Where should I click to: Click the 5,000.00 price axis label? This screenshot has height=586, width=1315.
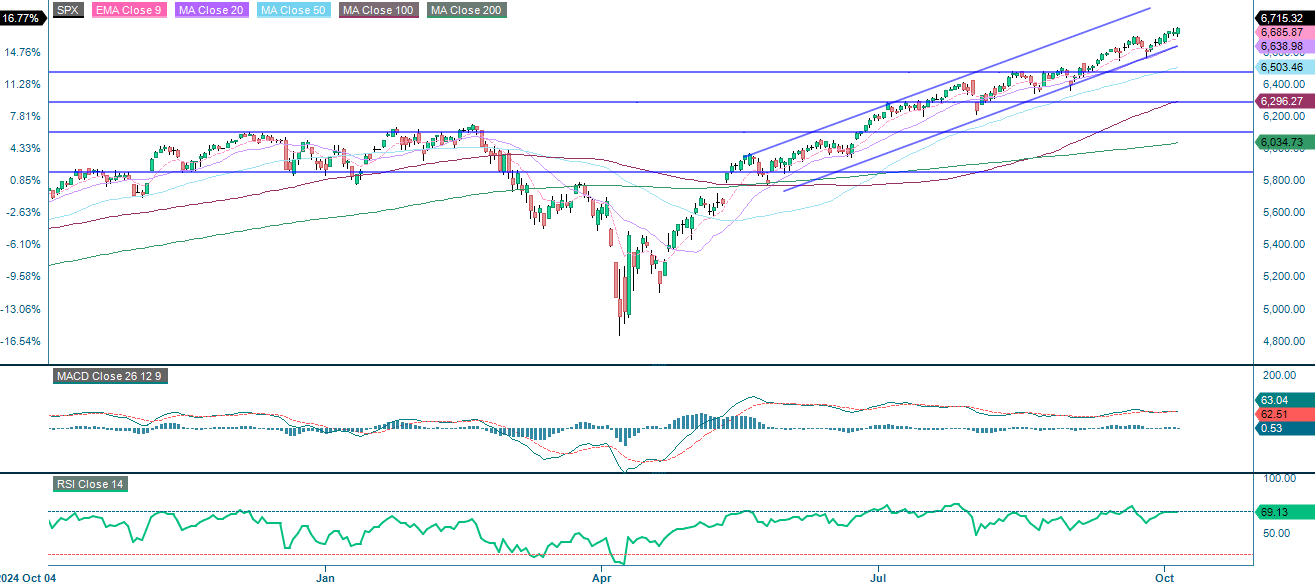pos(1283,309)
